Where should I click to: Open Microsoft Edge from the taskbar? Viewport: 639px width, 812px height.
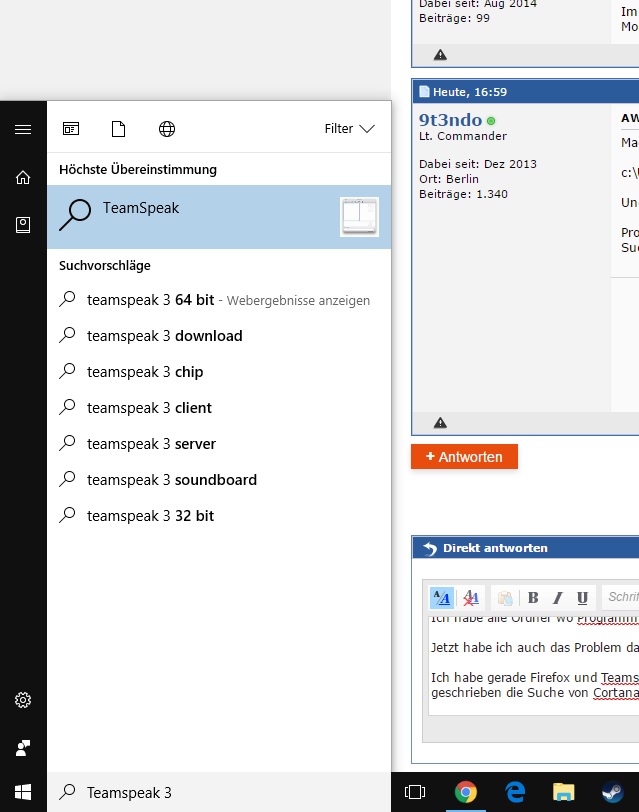click(515, 792)
